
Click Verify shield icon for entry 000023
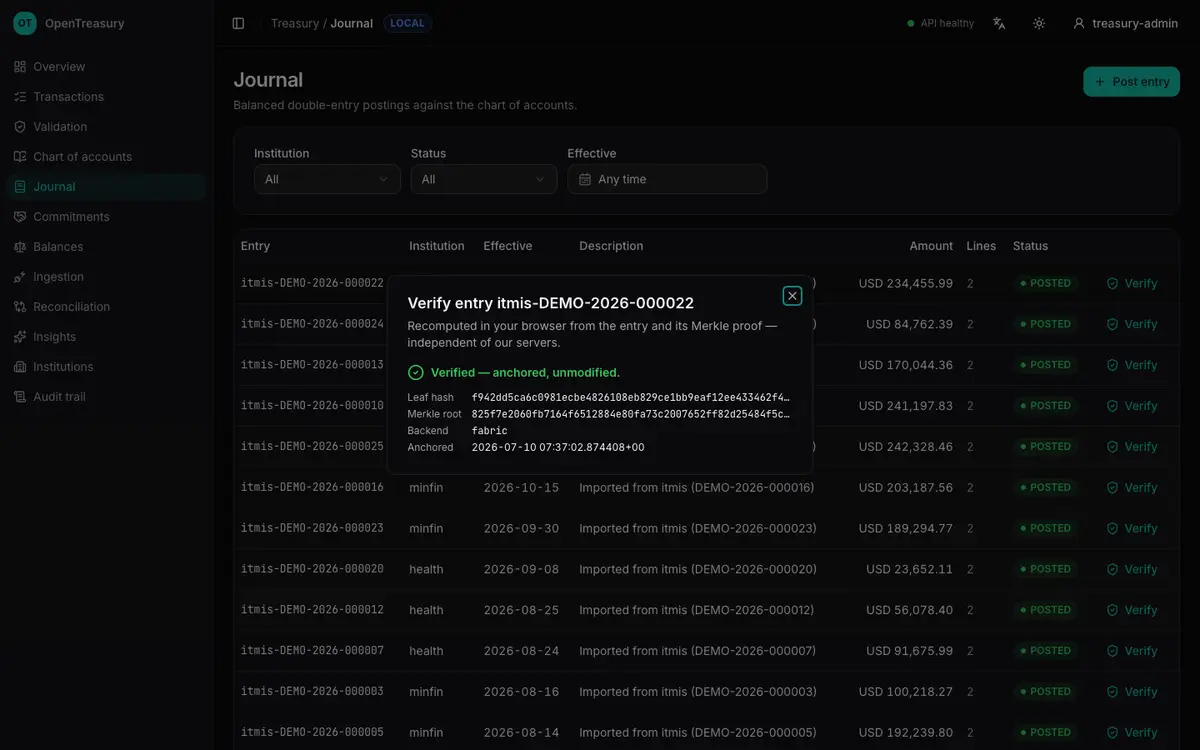1112,528
